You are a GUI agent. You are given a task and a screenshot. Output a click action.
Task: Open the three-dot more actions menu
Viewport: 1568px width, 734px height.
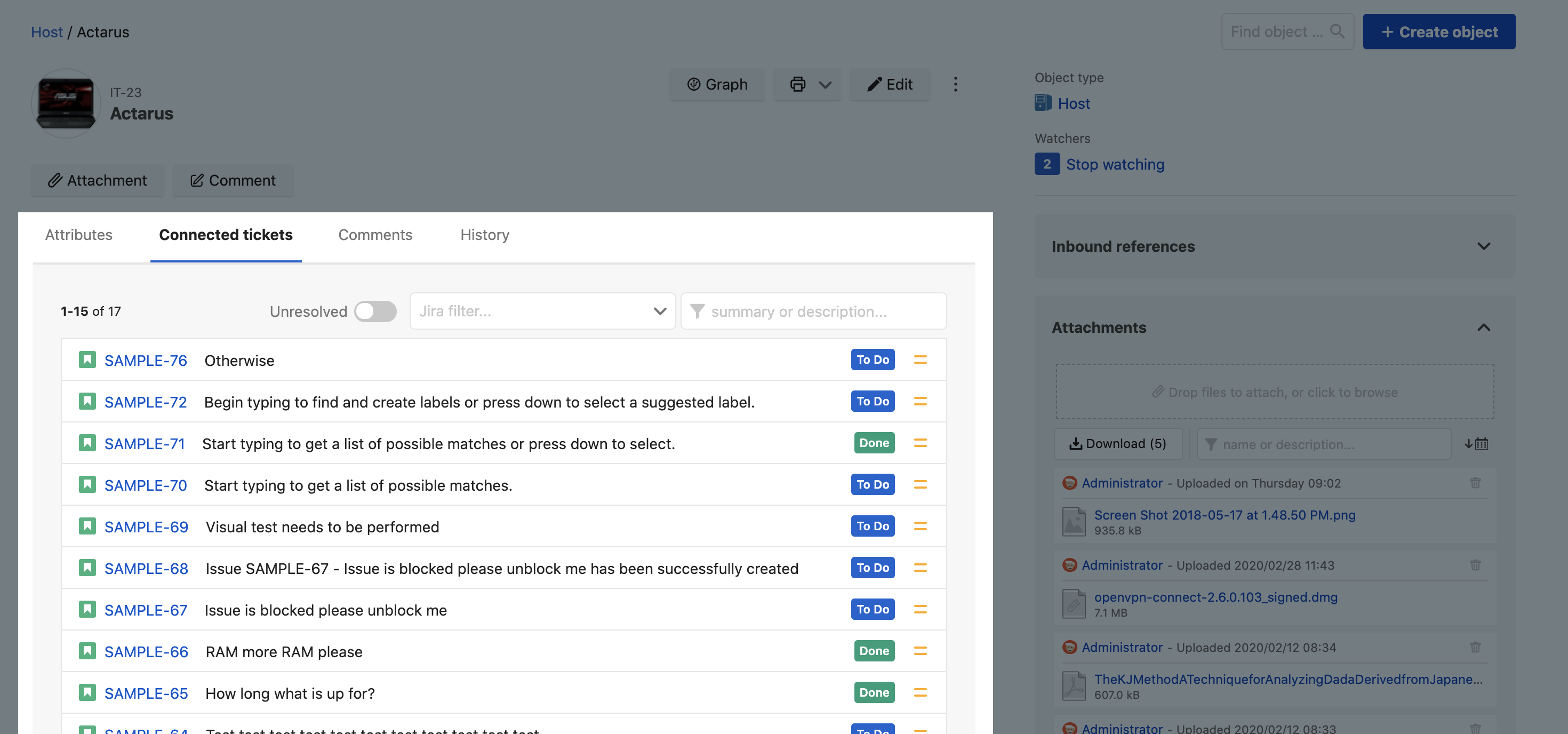coord(955,84)
